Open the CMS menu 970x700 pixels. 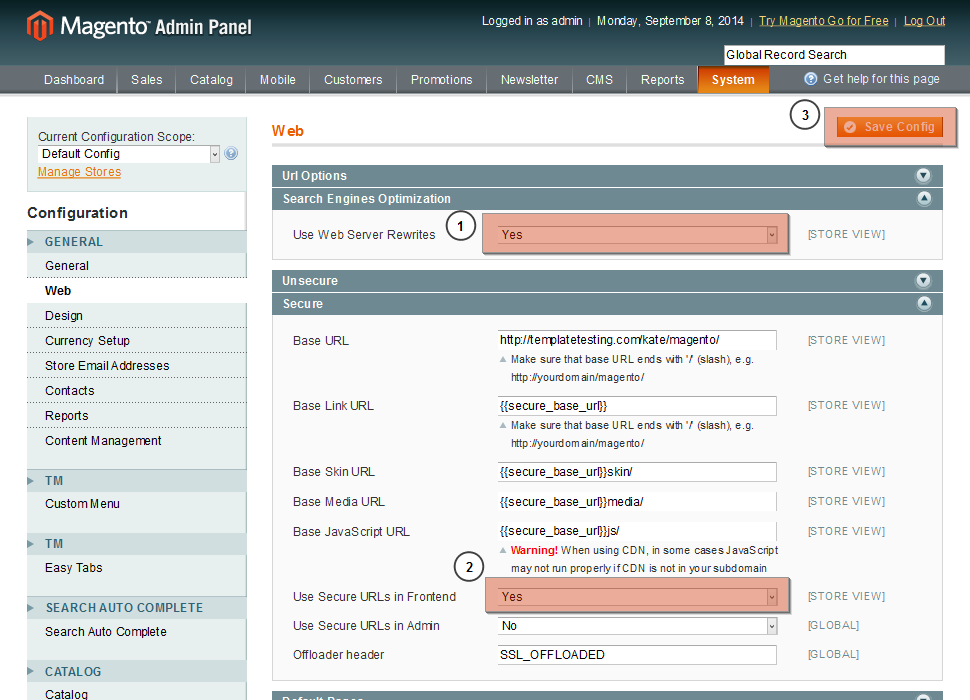coord(599,80)
